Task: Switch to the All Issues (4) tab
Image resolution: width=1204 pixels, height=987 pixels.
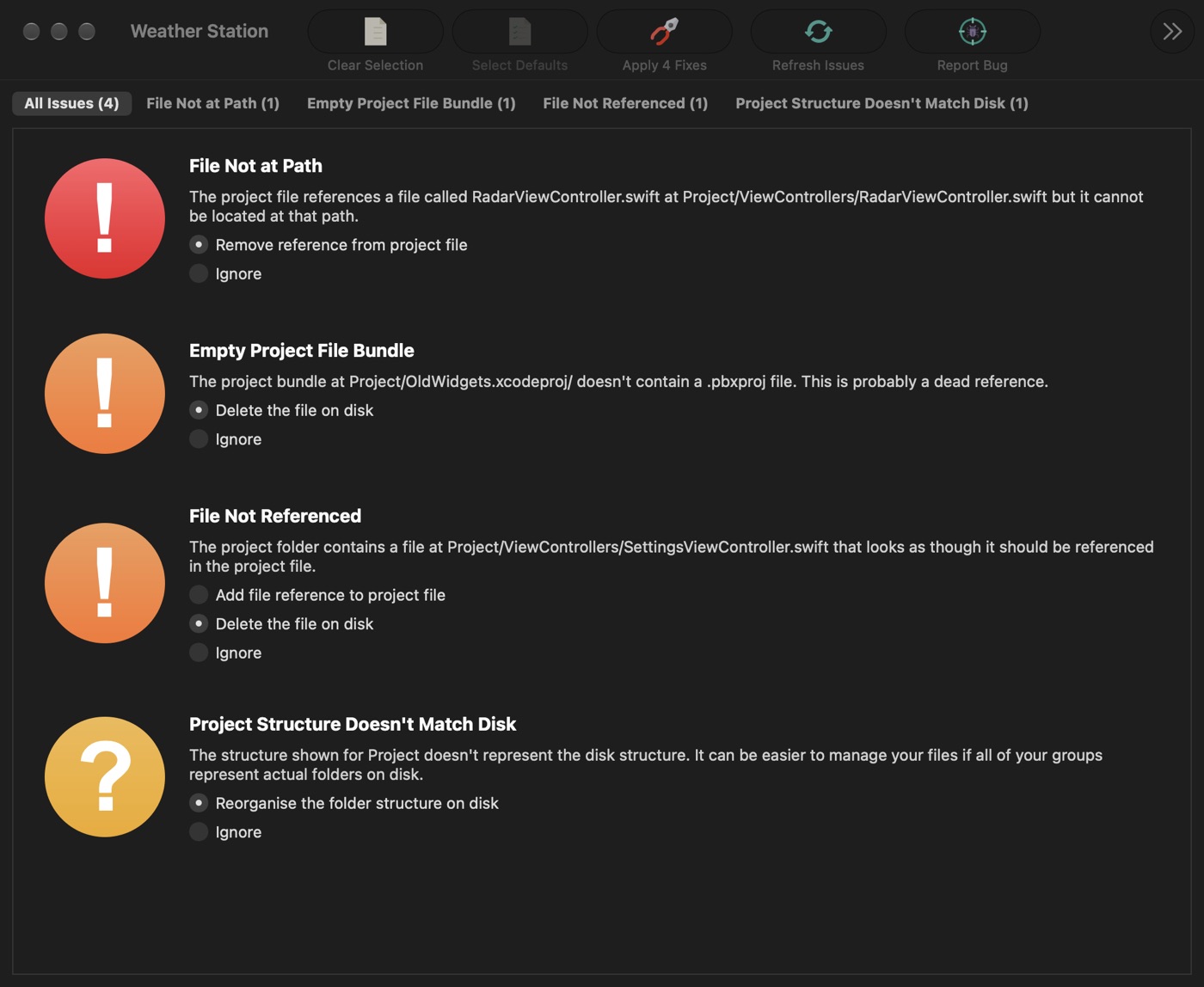Action: (x=71, y=103)
